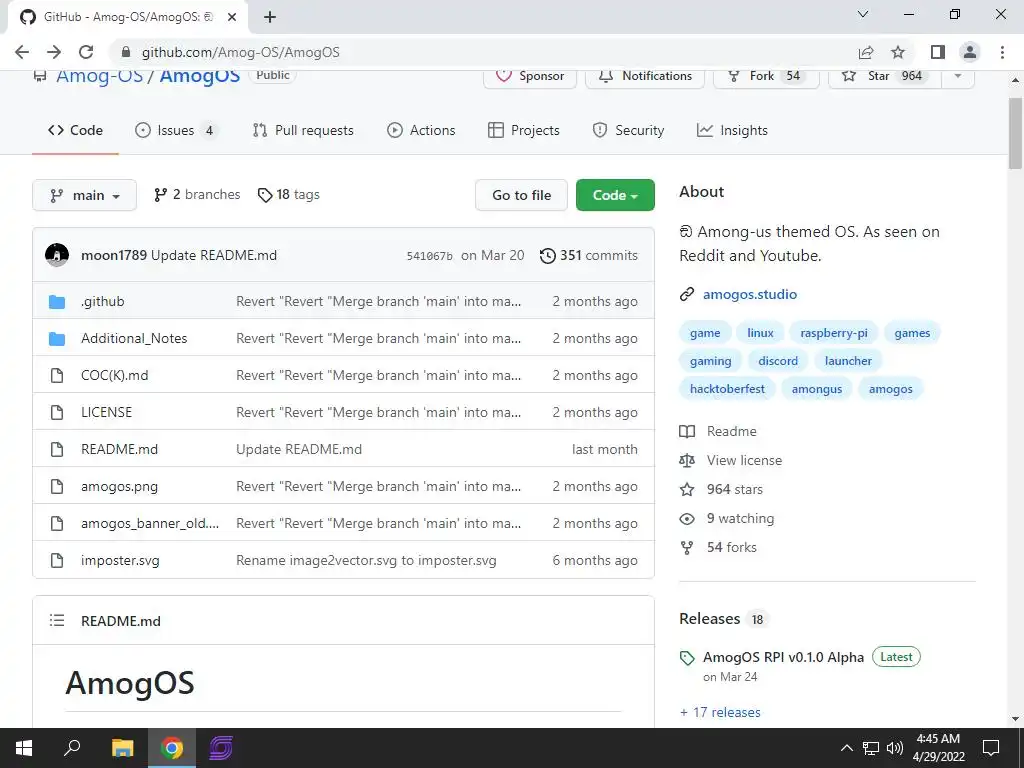Screen dimensions: 1024x768
Task: Open the Security tab
Action: point(628,131)
